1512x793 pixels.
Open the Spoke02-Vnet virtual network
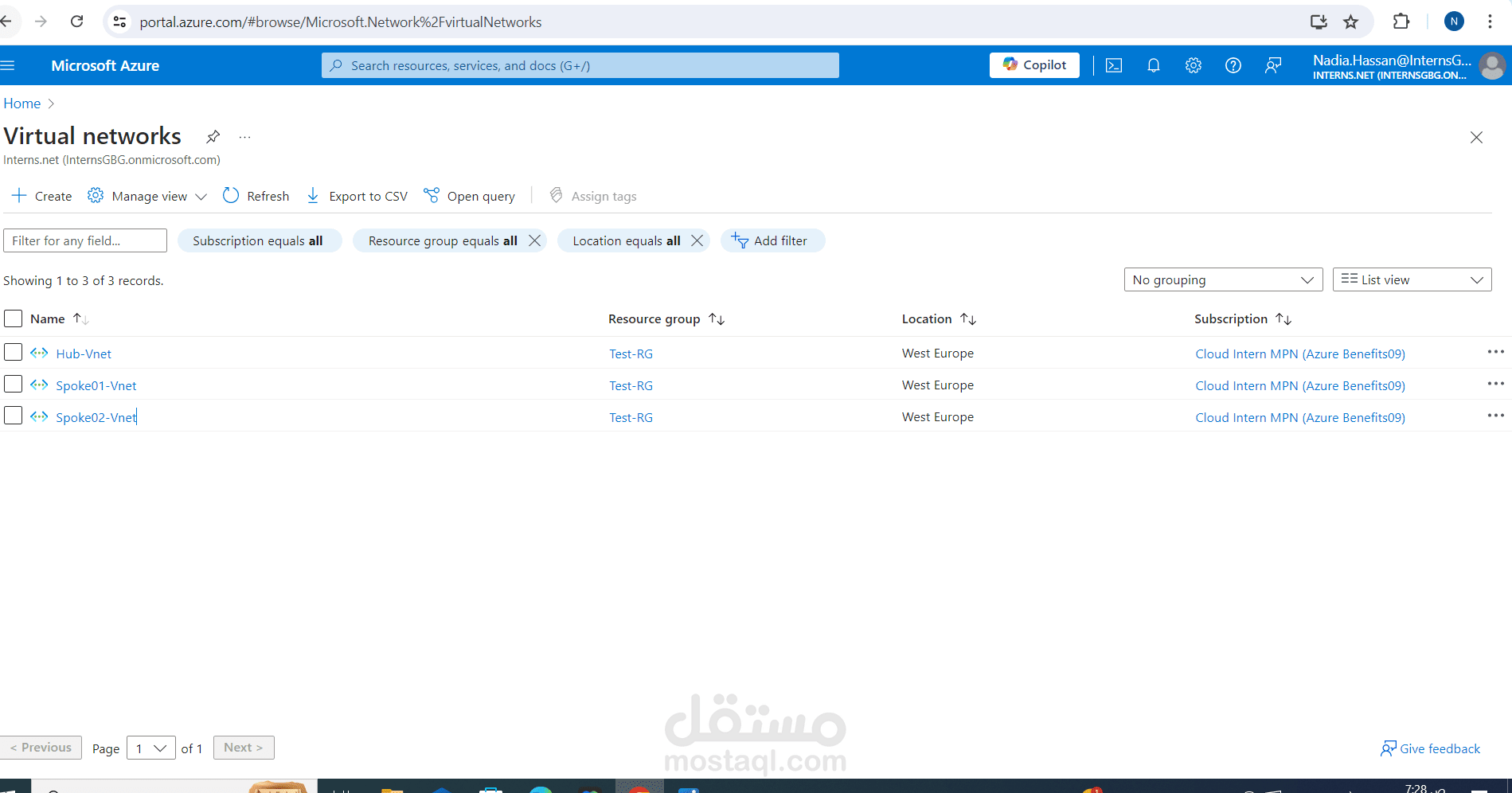(x=96, y=417)
